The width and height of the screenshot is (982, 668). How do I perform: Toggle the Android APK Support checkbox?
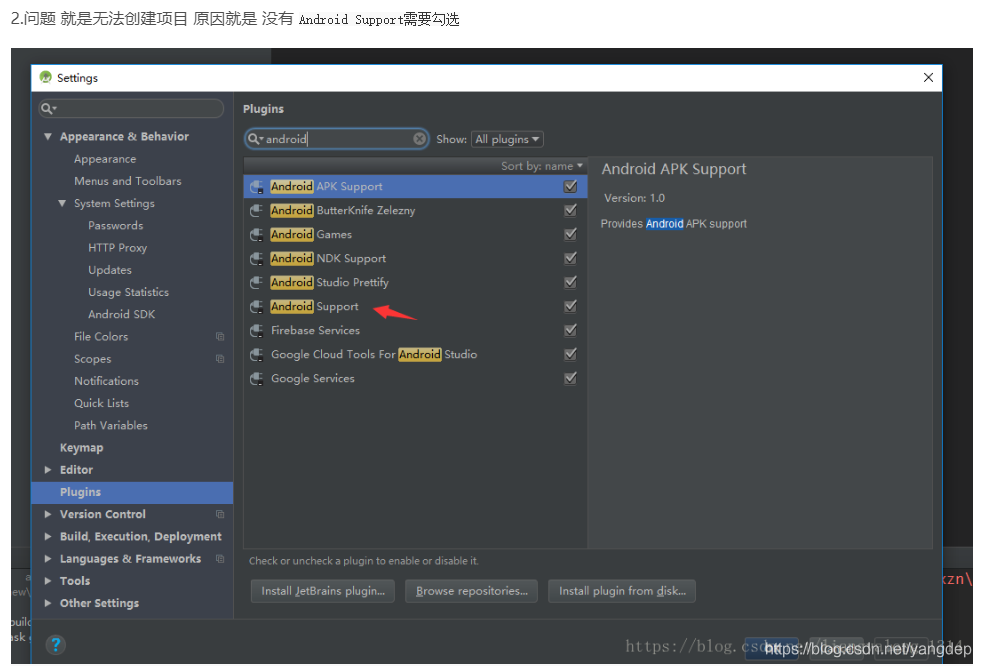[571, 186]
